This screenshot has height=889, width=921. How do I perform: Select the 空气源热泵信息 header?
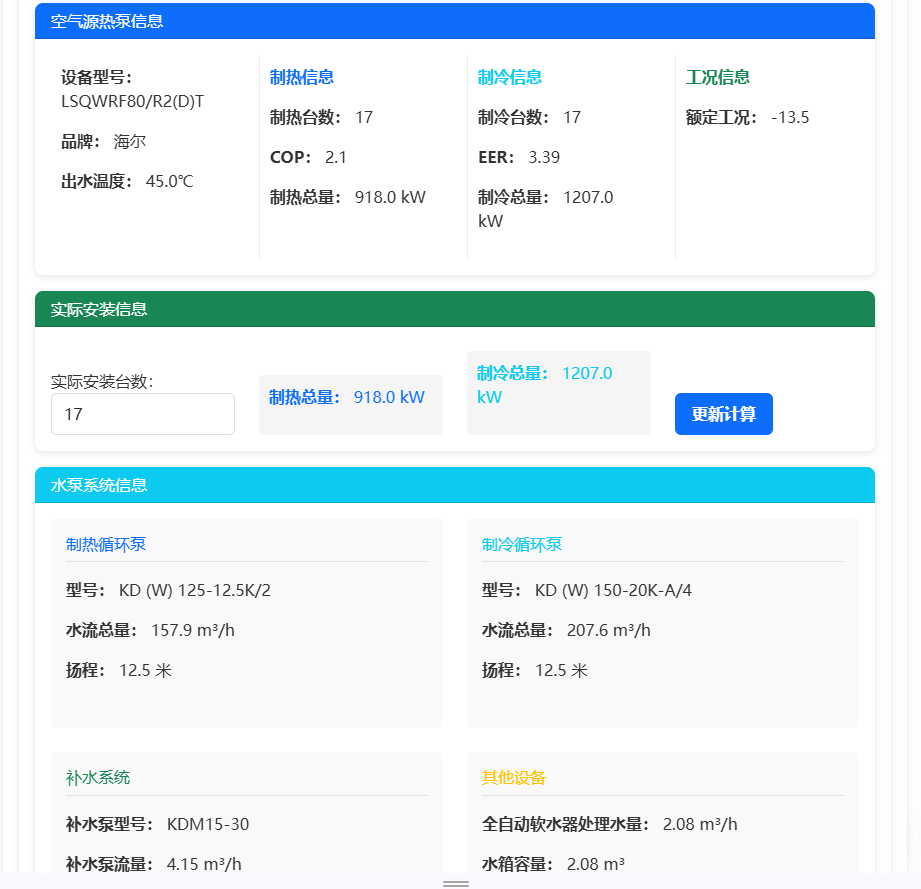pos(455,21)
